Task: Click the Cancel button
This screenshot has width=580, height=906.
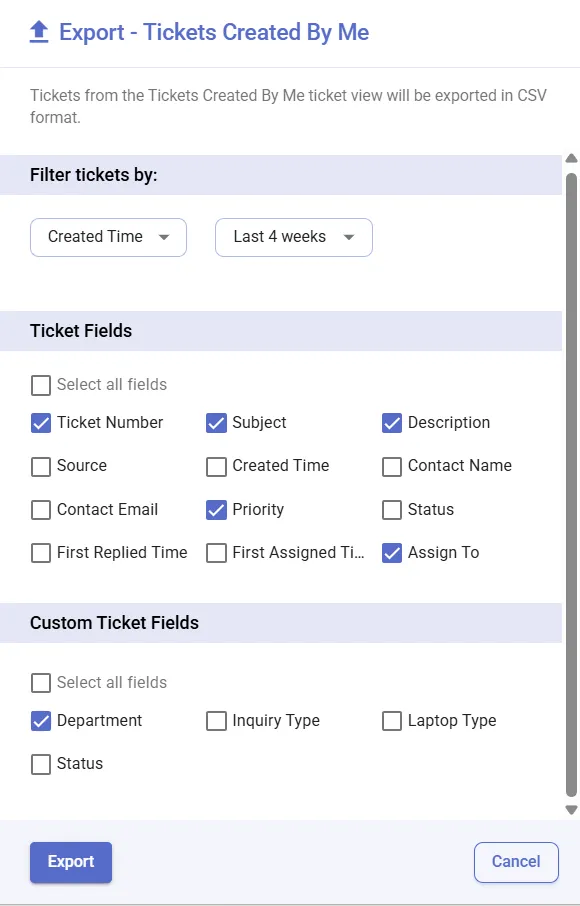Action: pos(516,861)
